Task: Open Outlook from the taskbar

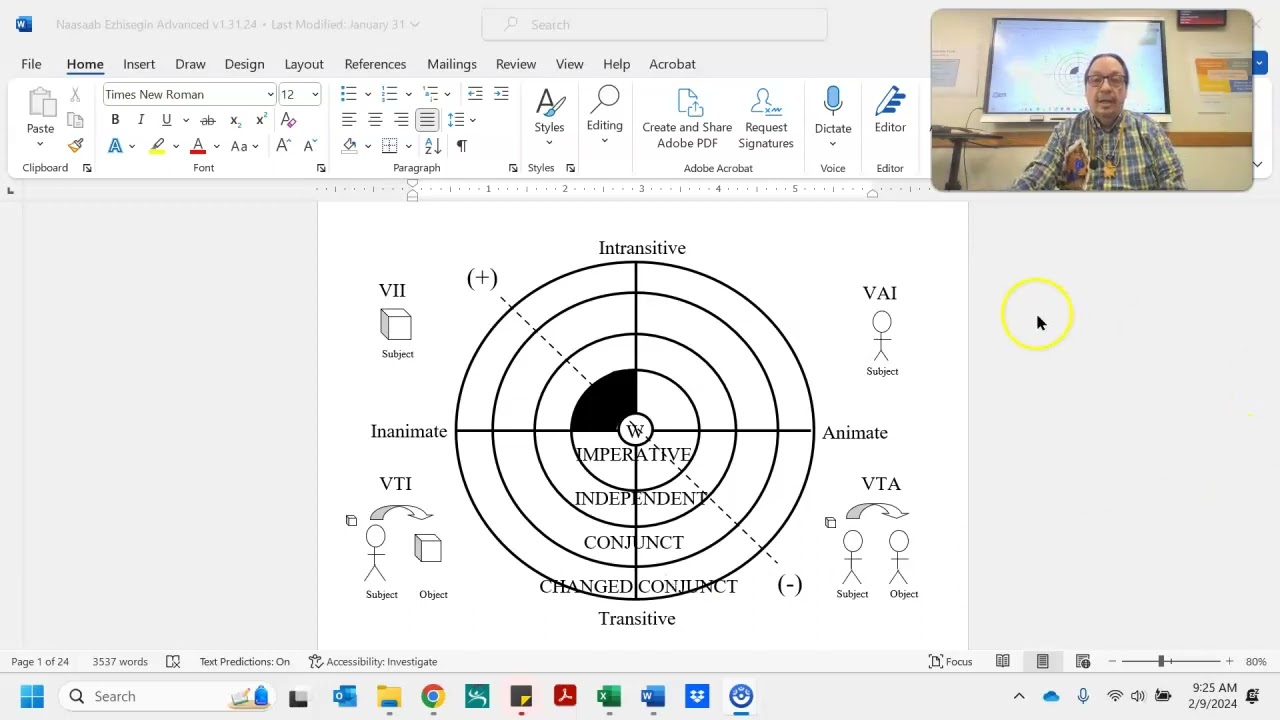Action: (345, 696)
